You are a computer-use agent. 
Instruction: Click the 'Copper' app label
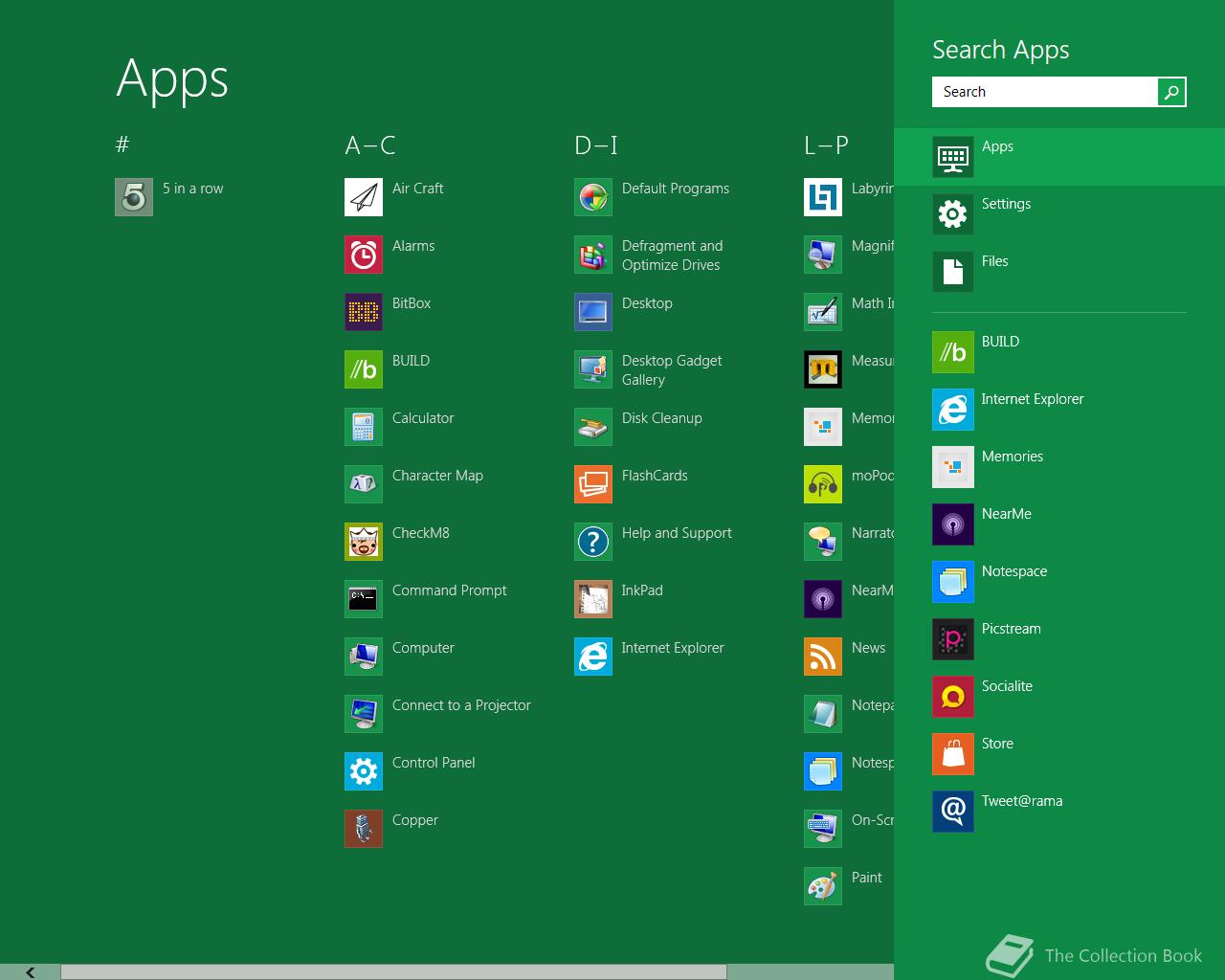point(415,820)
